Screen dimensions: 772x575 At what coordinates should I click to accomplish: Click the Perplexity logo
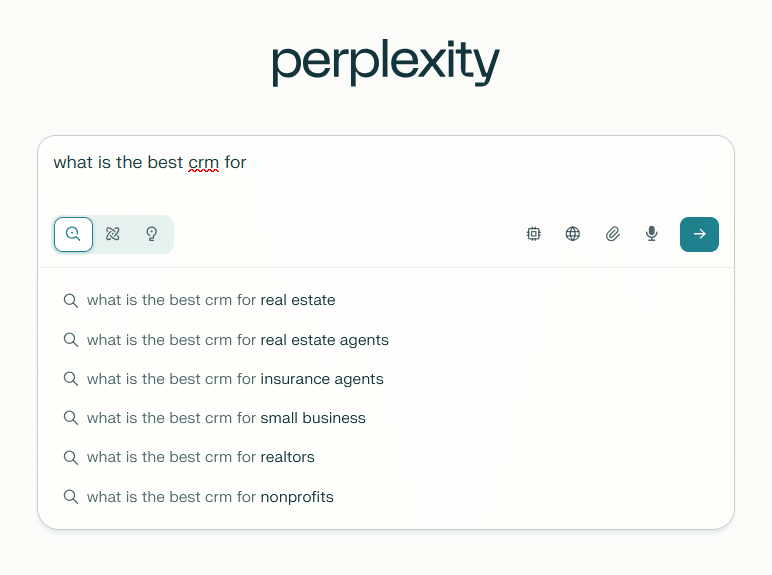pyautogui.click(x=385, y=63)
